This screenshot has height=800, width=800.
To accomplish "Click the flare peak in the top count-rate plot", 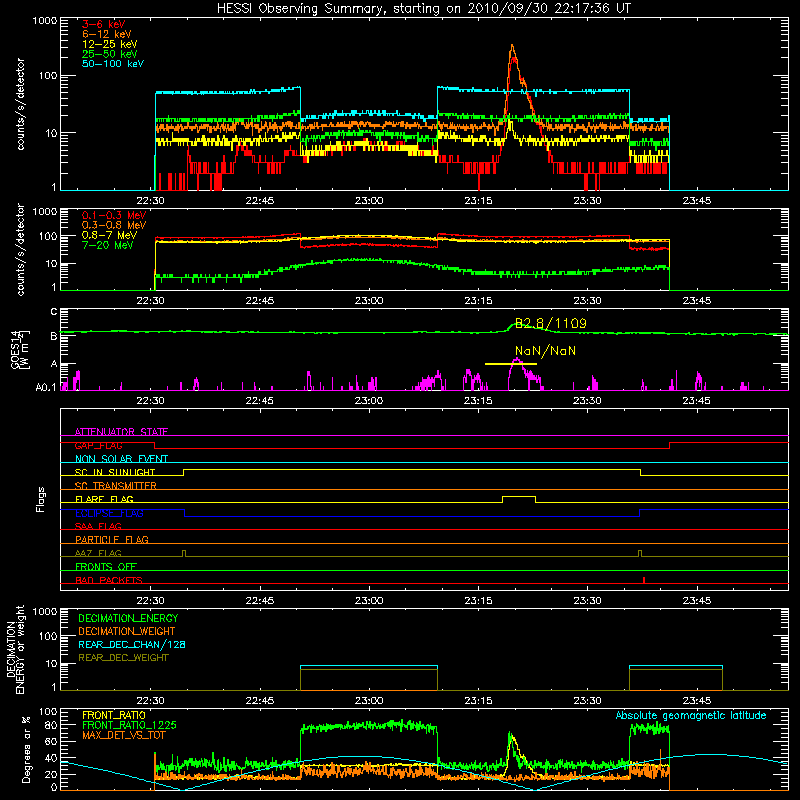I will [512, 47].
